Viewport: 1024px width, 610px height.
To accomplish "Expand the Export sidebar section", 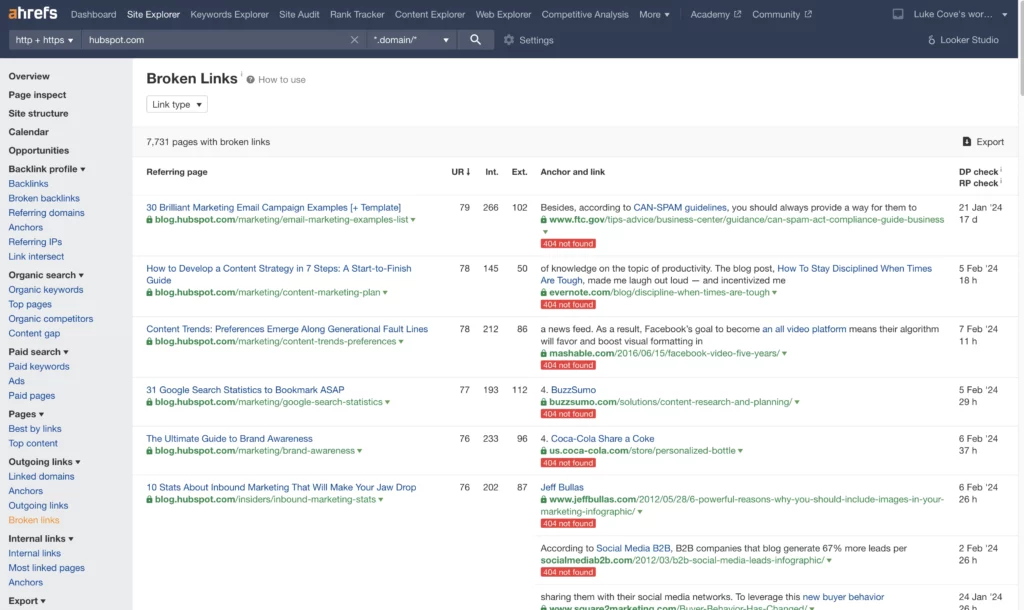I will [27, 601].
